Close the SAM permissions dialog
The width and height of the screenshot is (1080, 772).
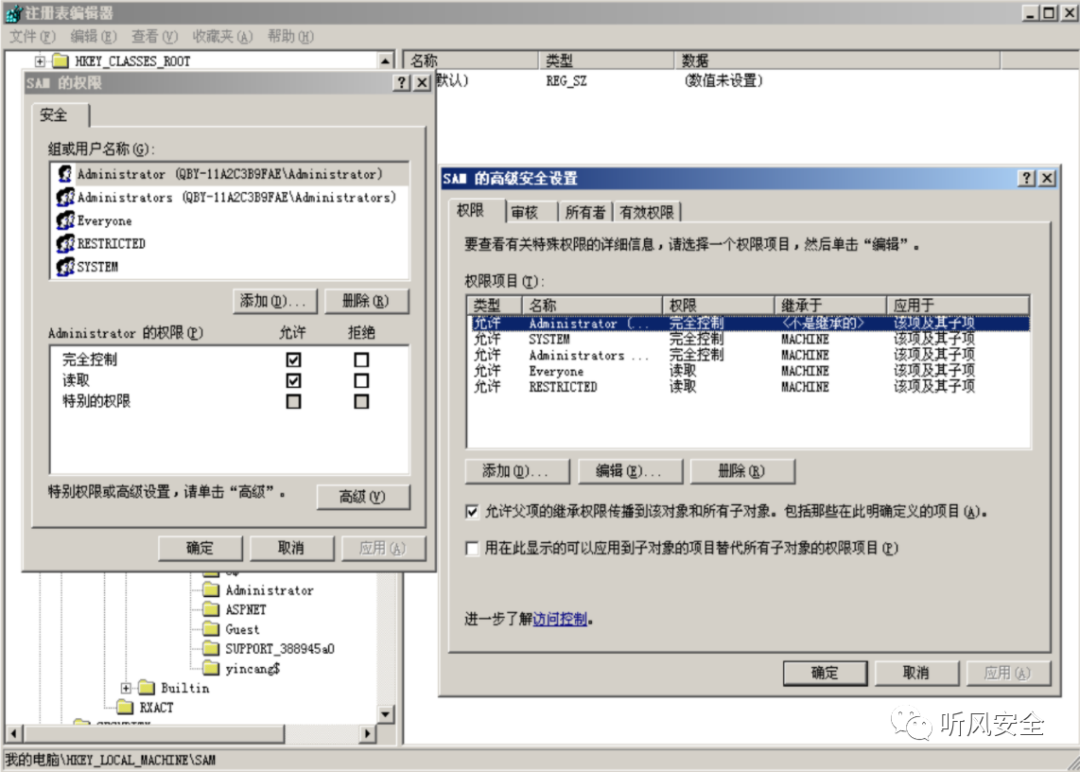click(x=422, y=83)
